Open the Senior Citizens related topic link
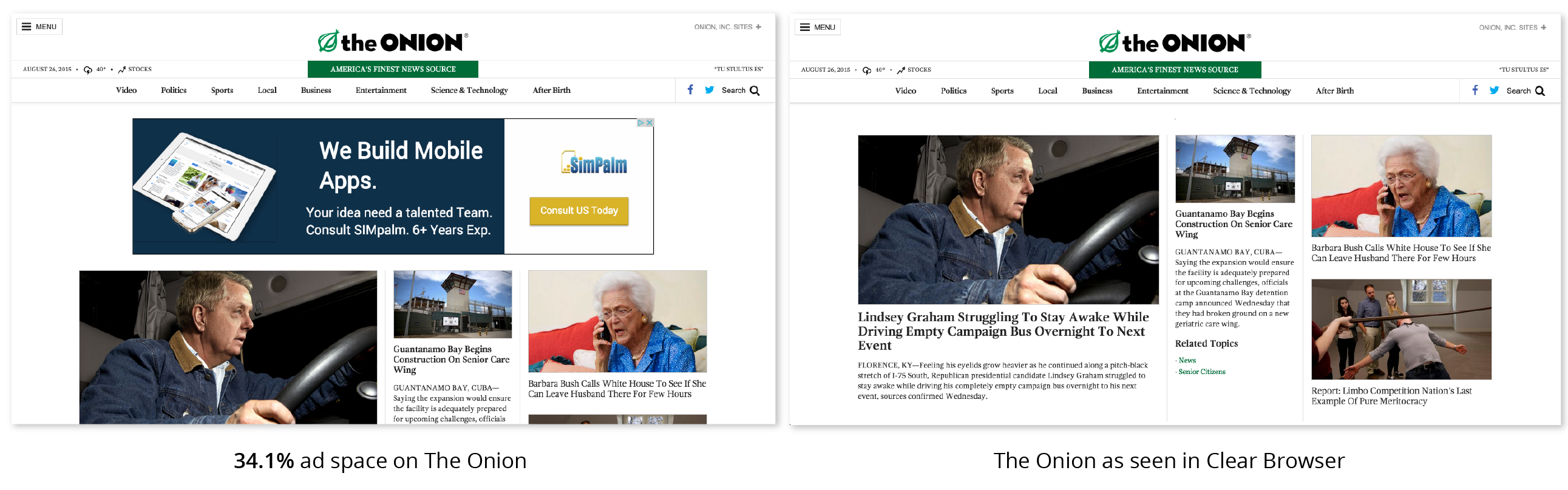 click(1201, 372)
